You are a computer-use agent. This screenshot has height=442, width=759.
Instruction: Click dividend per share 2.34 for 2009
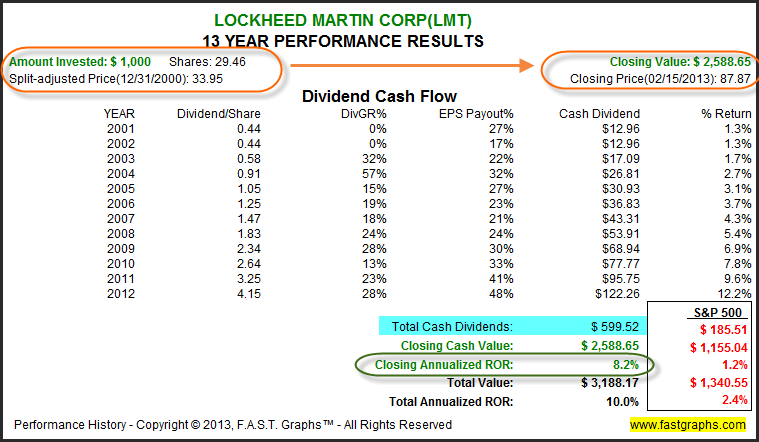tap(249, 249)
